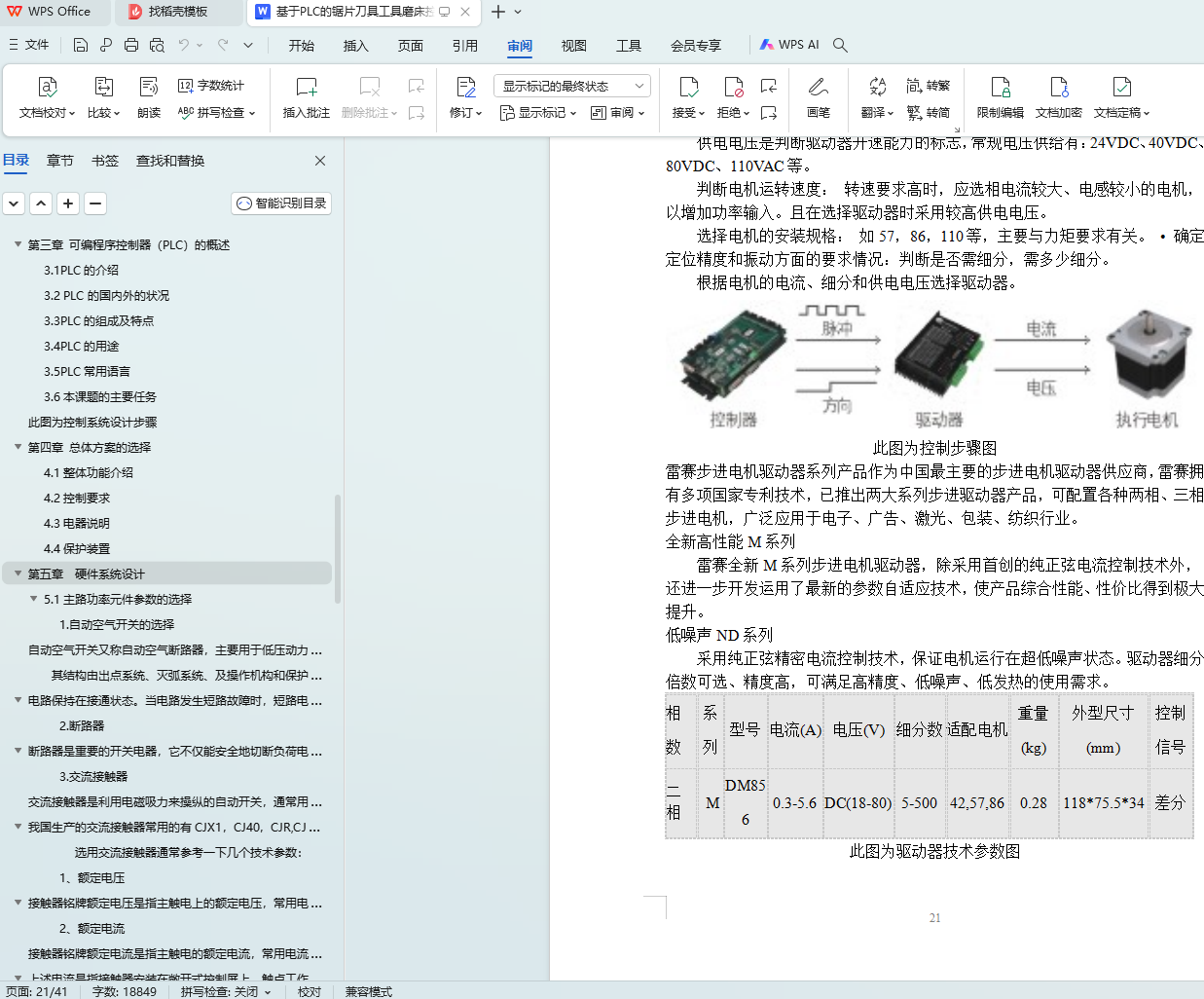The height and width of the screenshot is (999, 1204).
Task: Click 拼写检查: 关闭 in status bar
Action: tap(226, 991)
